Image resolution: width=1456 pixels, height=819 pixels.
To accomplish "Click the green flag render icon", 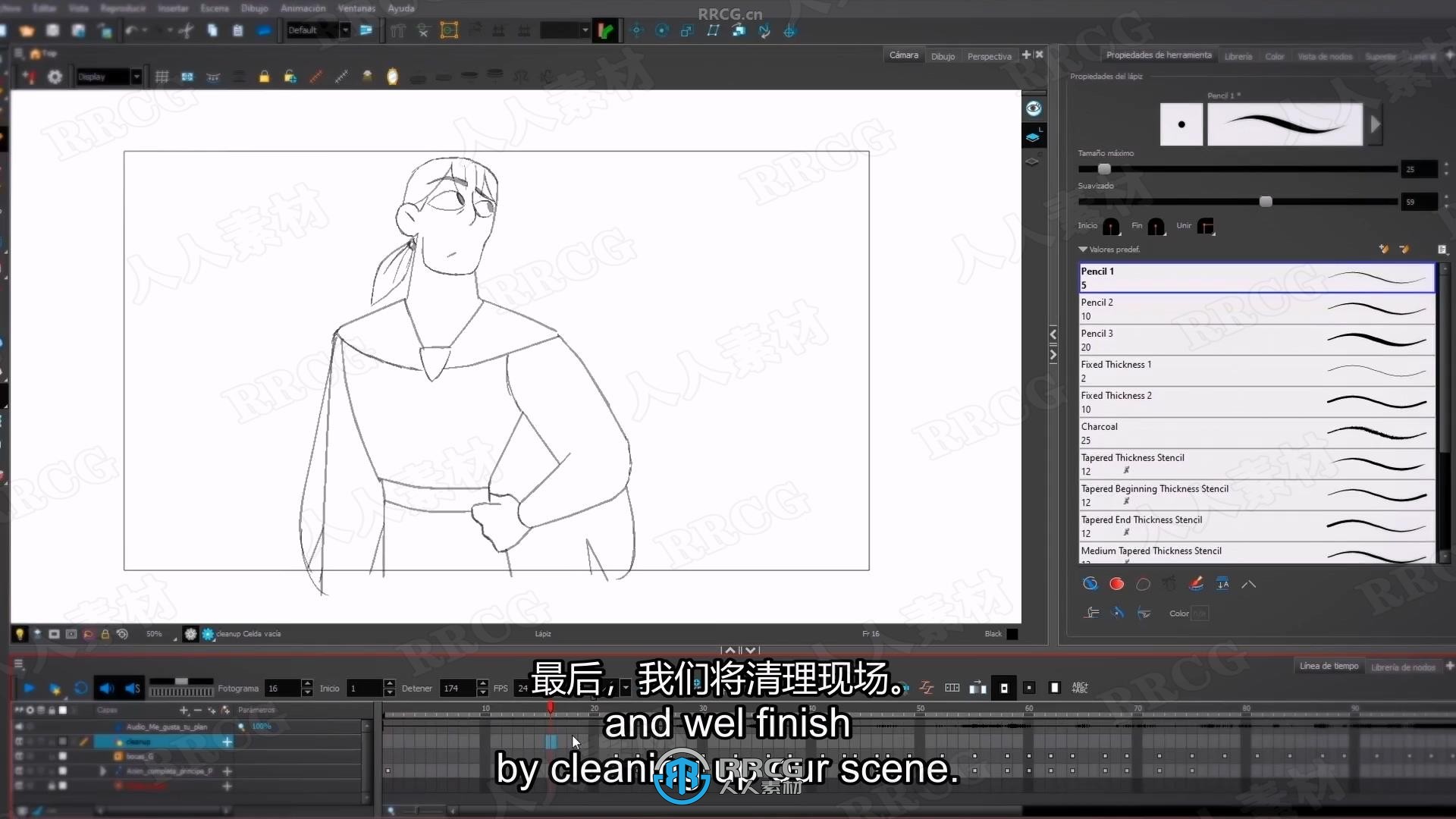I will (x=606, y=30).
